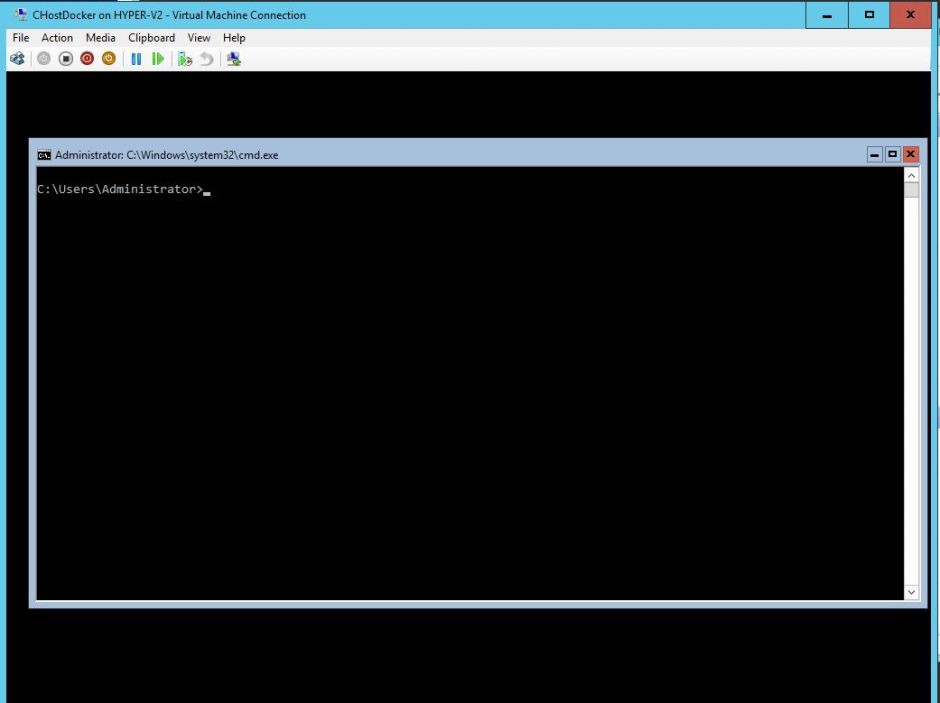The image size is (940, 703).
Task: Maximize the cmd.exe window
Action: point(892,154)
